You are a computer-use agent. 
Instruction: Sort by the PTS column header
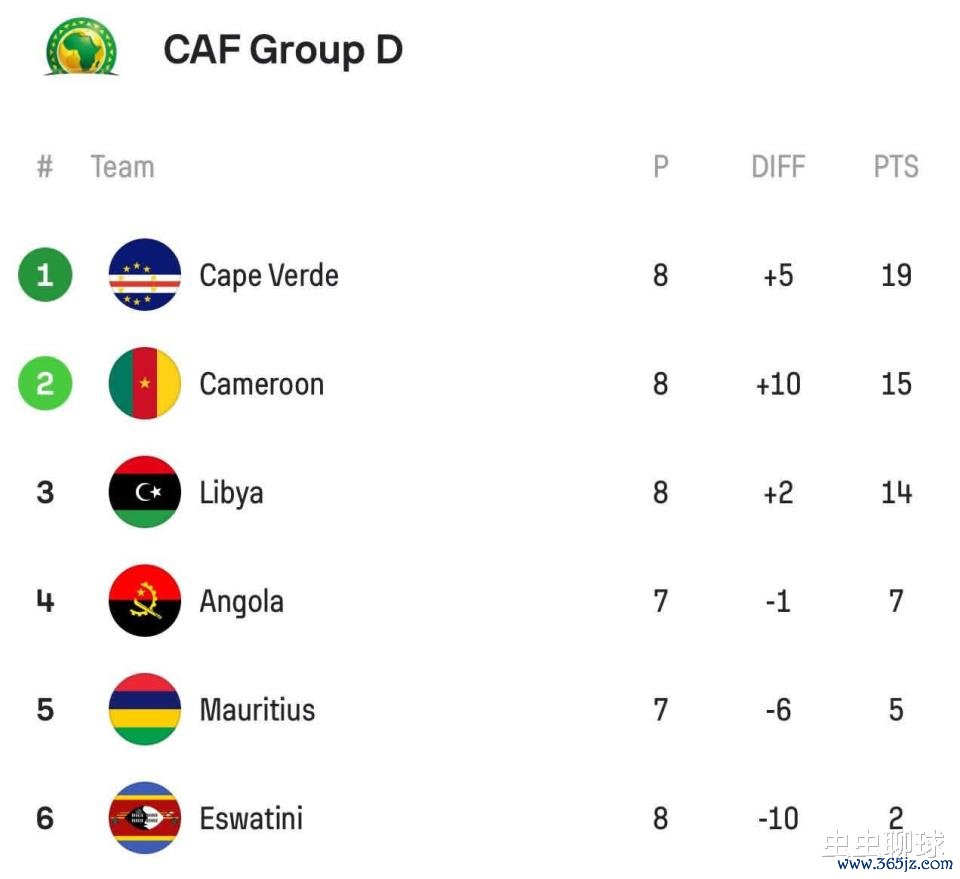click(896, 166)
